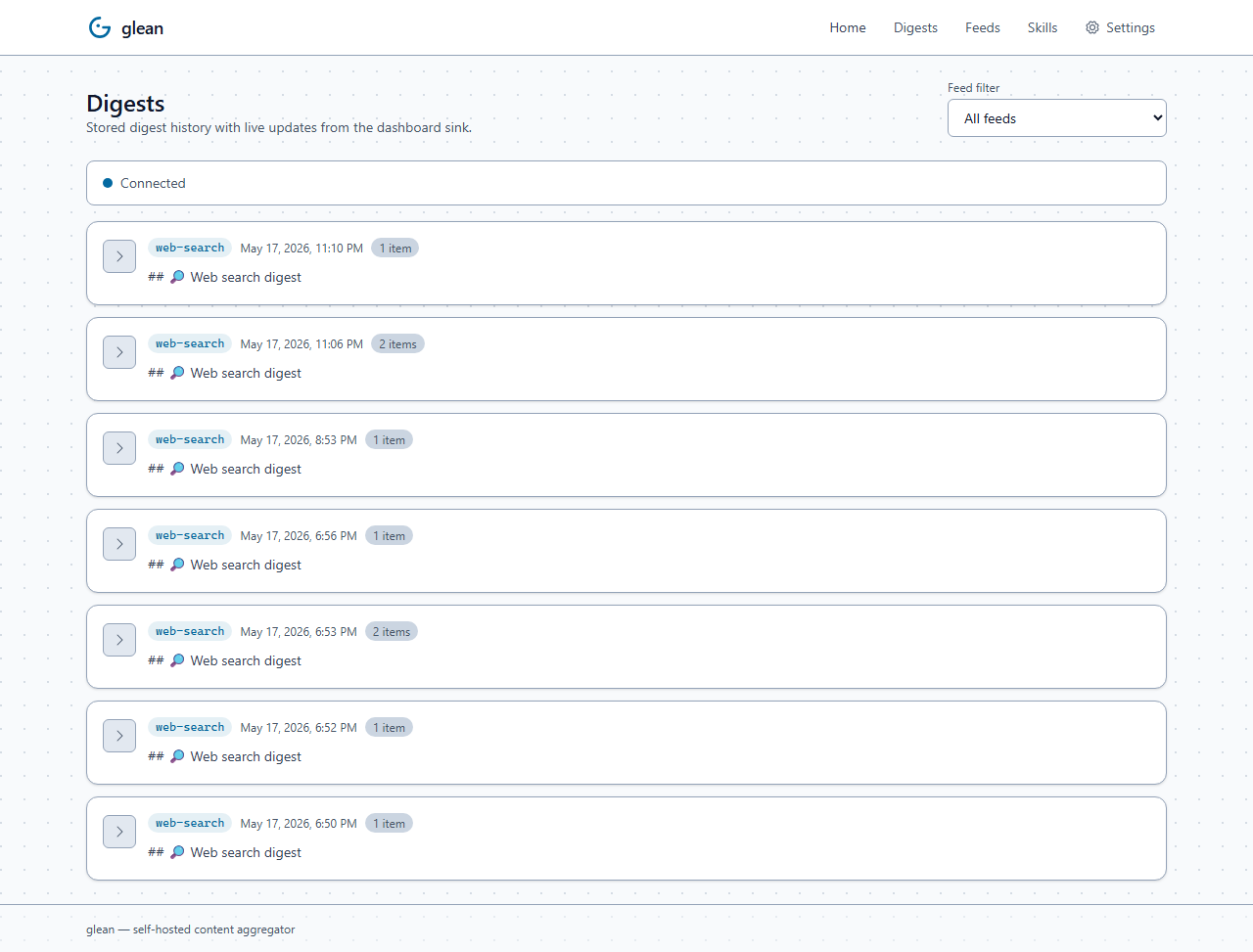
Task: Click the web-search tag on 11:06 PM digest
Action: [x=190, y=343]
